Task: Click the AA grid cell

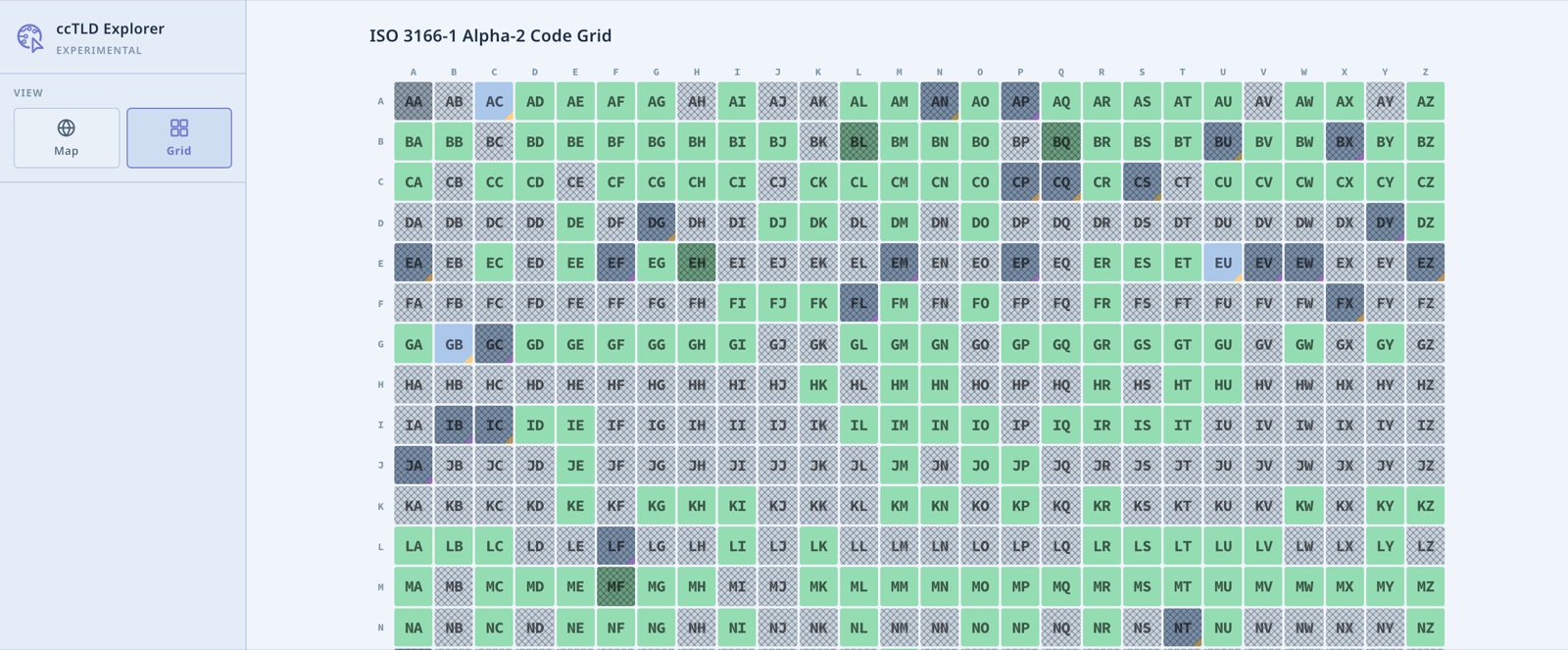Action: tap(414, 101)
